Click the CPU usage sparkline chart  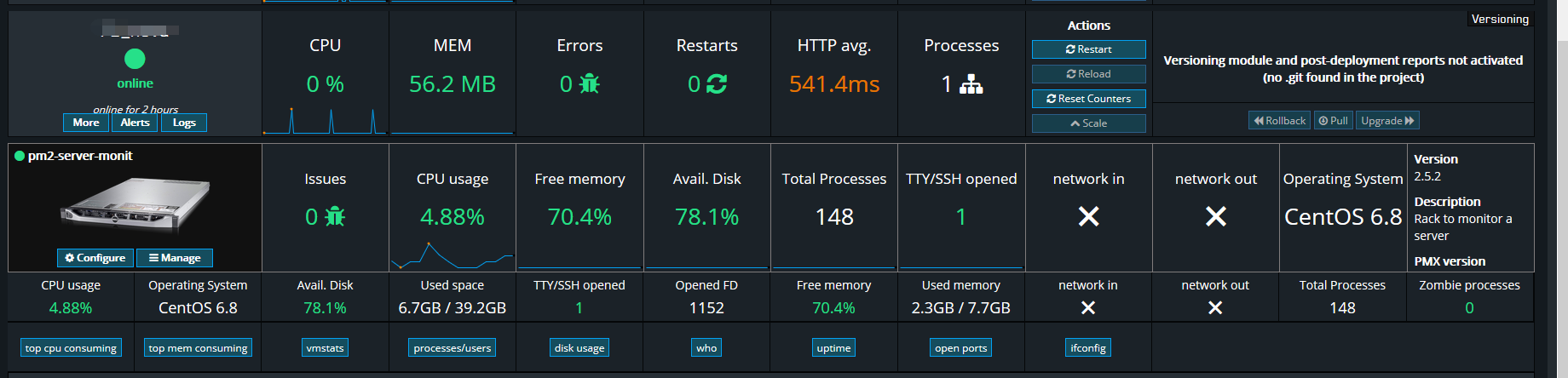coord(452,255)
